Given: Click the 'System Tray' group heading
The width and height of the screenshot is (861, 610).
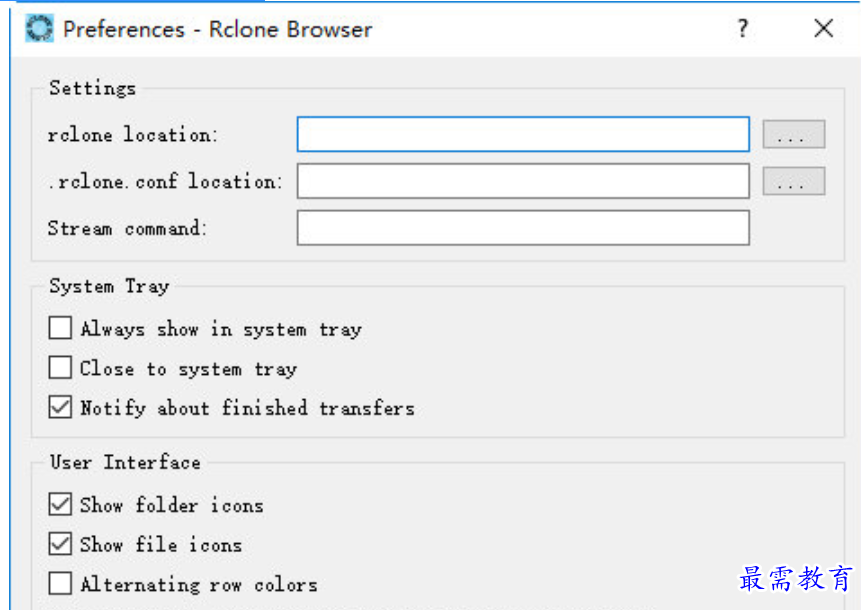Looking at the screenshot, I should pyautogui.click(x=109, y=286).
